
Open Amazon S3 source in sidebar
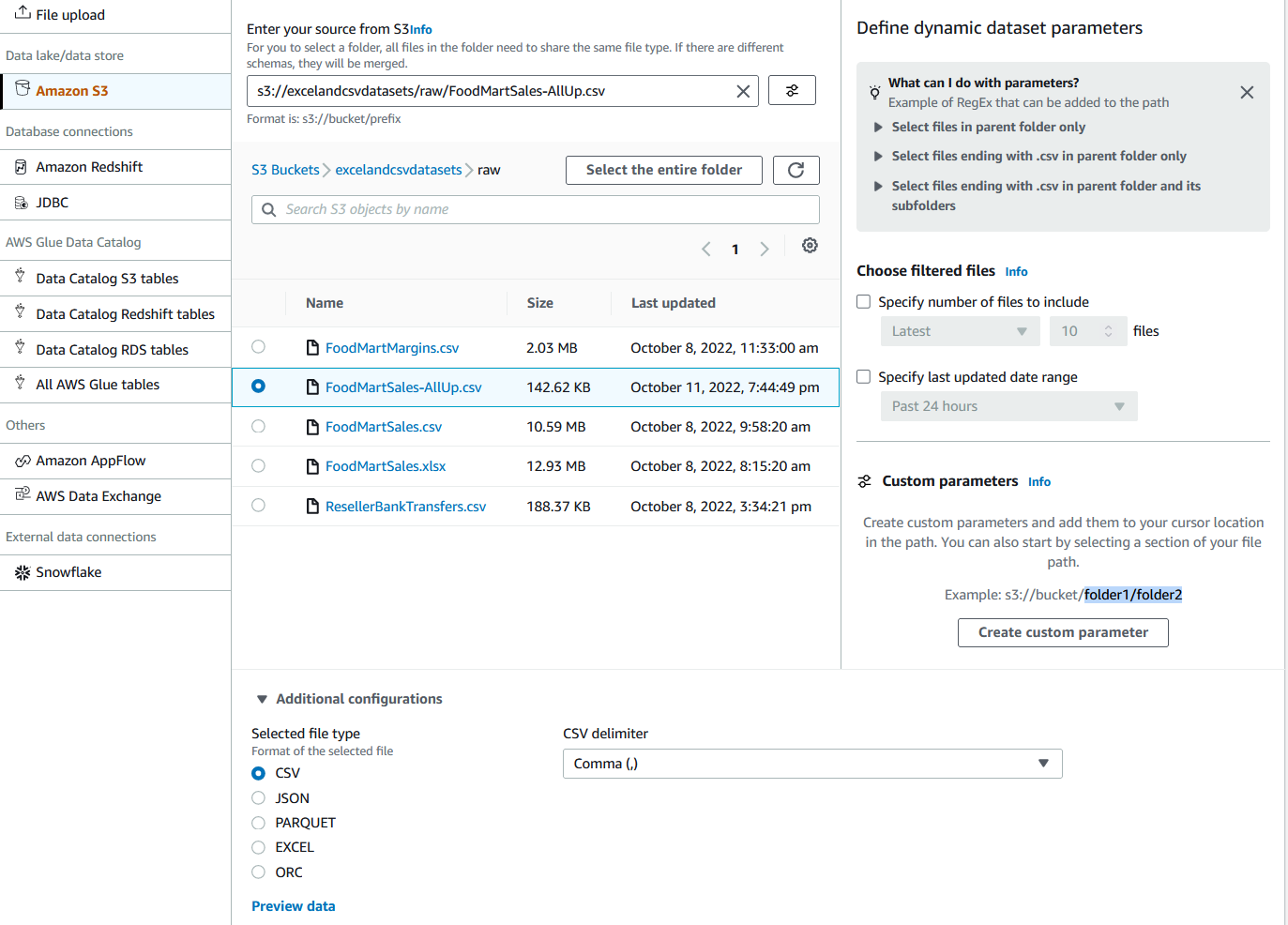115,91
